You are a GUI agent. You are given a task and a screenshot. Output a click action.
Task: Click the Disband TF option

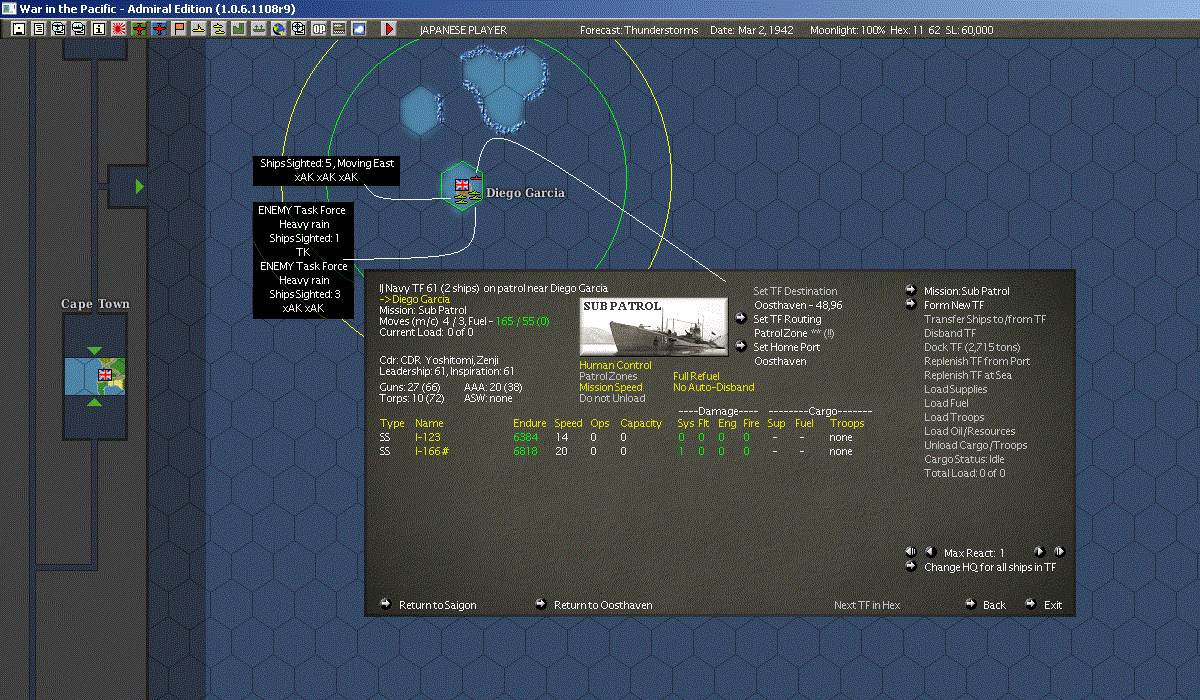pos(949,333)
